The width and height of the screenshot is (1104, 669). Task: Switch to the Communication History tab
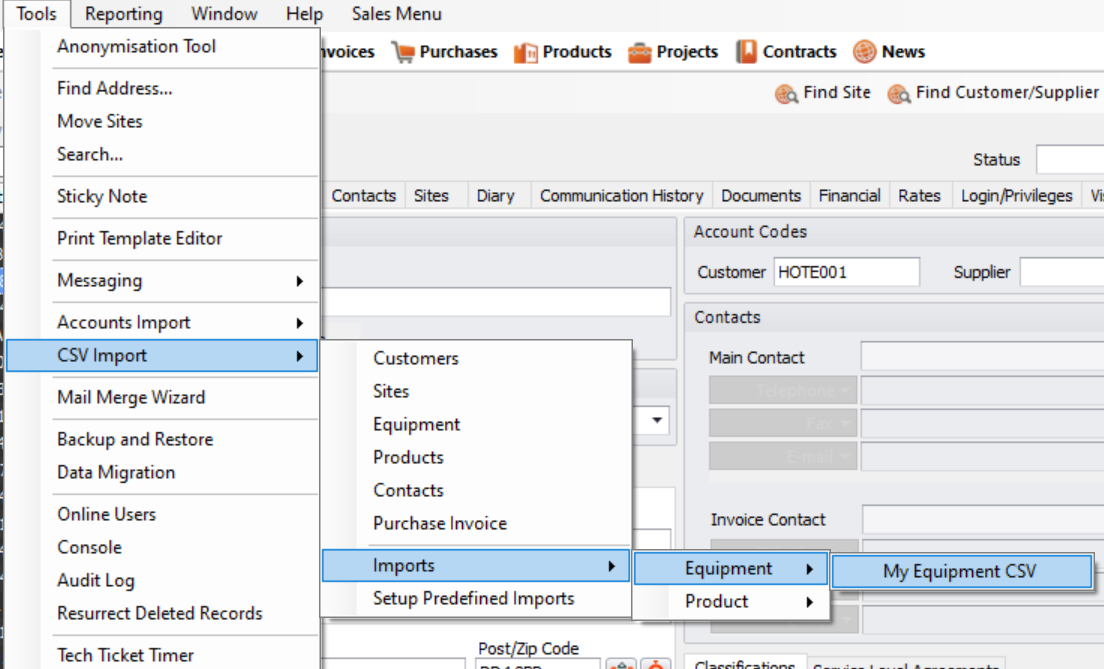pyautogui.click(x=621, y=195)
